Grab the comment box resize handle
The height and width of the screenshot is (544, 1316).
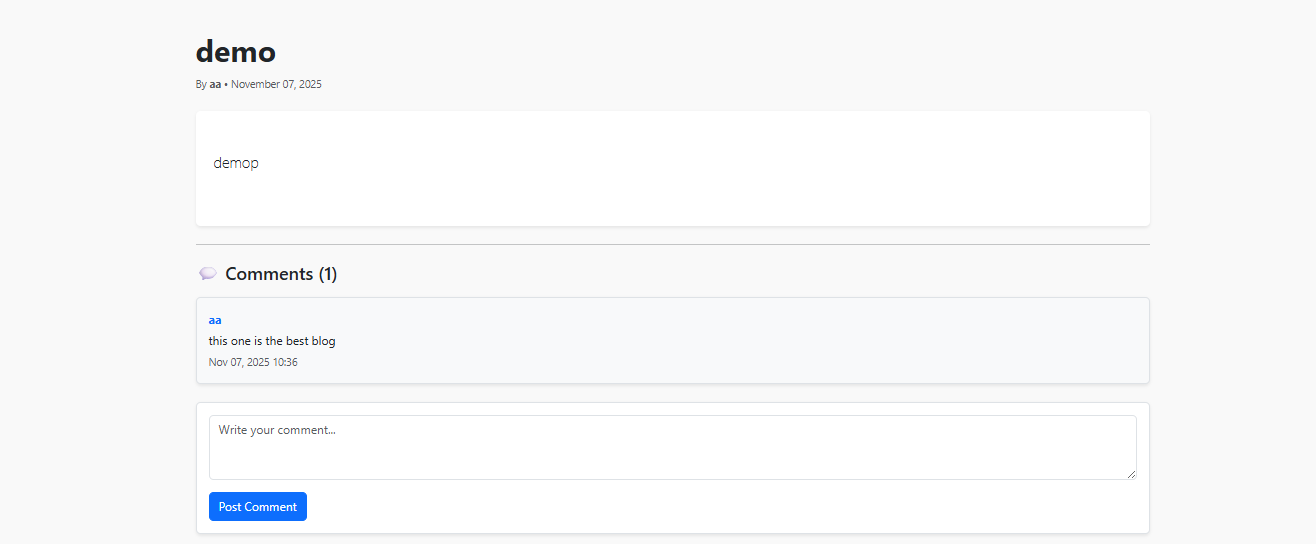pyautogui.click(x=1132, y=475)
